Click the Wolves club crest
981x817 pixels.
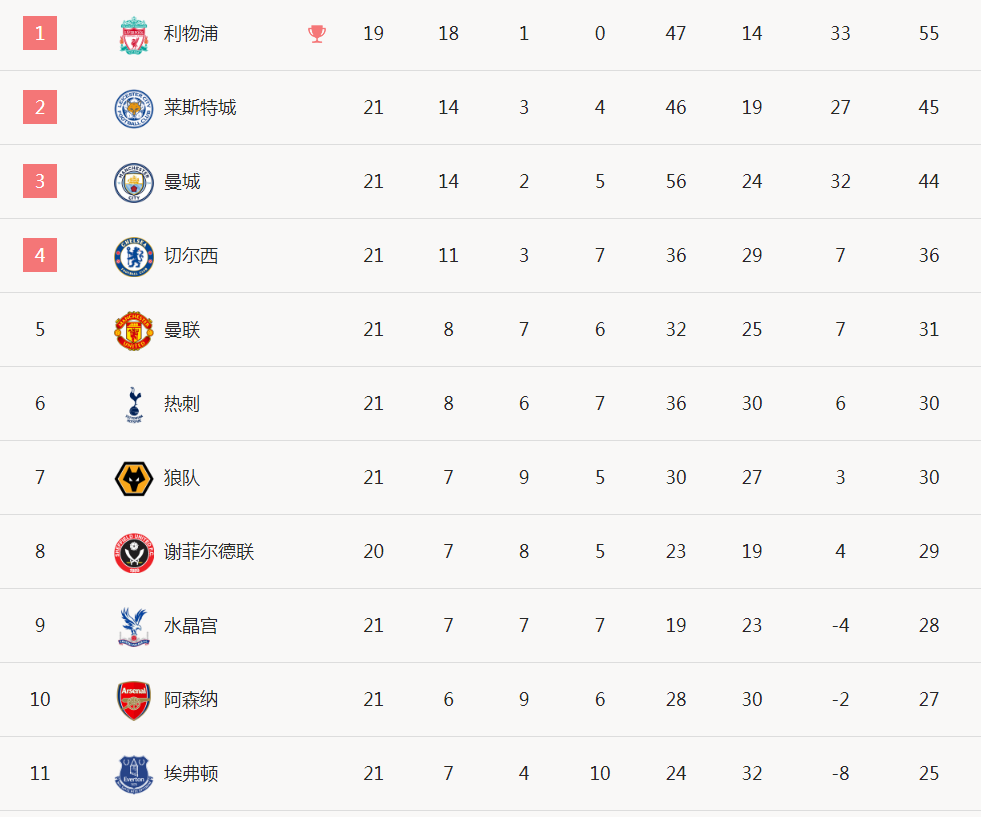[133, 478]
